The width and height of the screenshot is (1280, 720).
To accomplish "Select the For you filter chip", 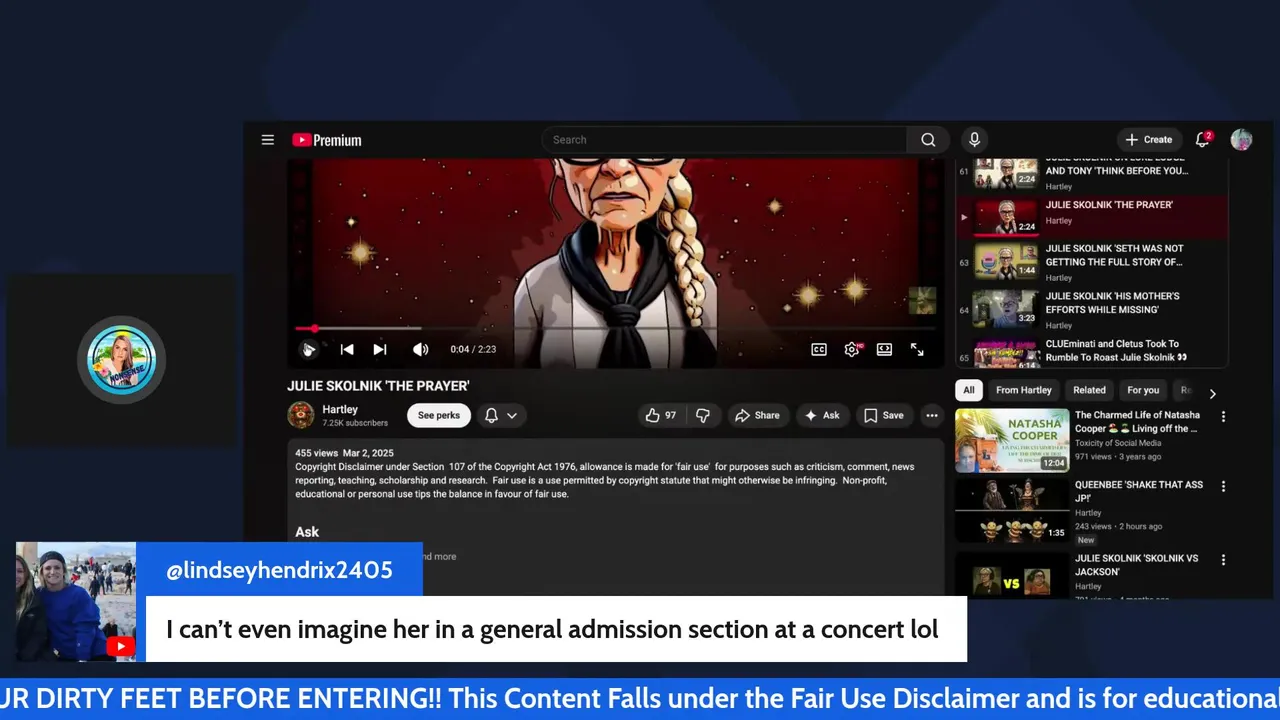I will (x=1143, y=390).
